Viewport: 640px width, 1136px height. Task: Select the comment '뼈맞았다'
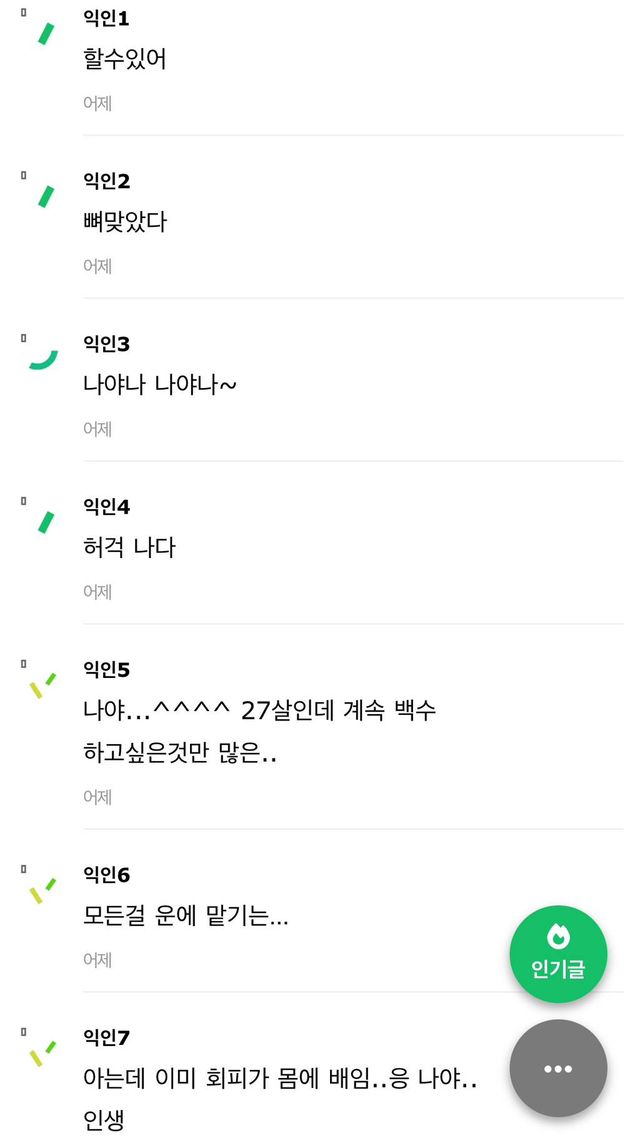[x=125, y=222]
